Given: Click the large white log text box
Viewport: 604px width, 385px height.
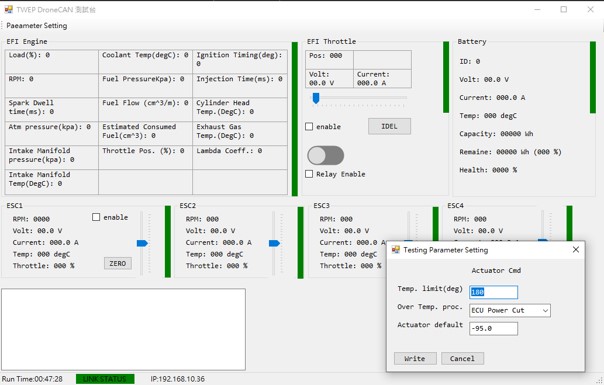Looking at the screenshot, I should (123, 330).
